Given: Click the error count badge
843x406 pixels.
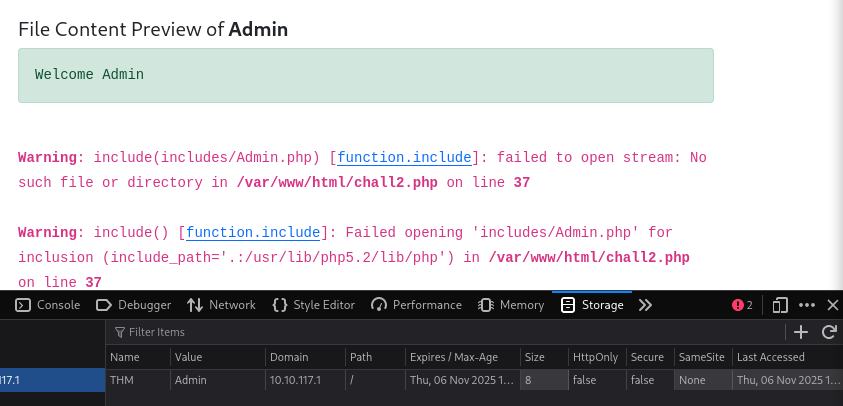Looking at the screenshot, I should coord(742,305).
